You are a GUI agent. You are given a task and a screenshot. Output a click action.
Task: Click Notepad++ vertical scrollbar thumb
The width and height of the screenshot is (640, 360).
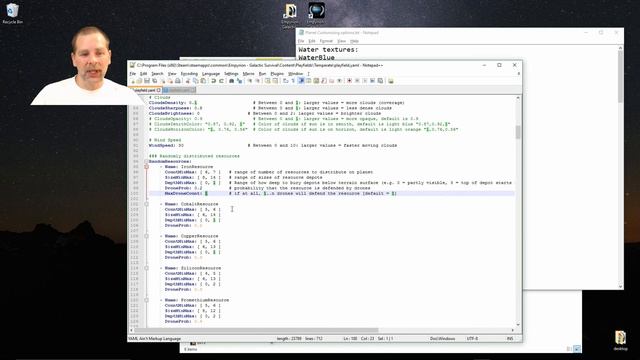[518, 132]
